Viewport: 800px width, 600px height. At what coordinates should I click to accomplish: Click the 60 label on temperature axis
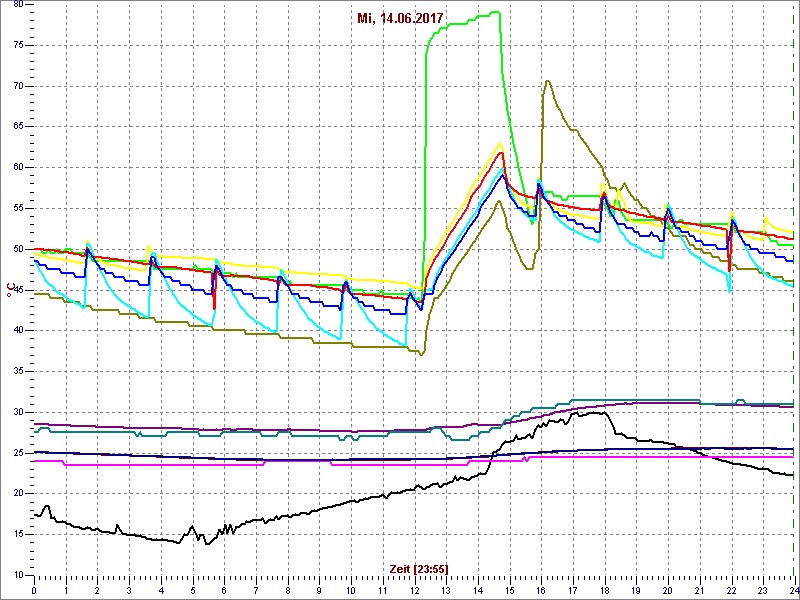(17, 167)
